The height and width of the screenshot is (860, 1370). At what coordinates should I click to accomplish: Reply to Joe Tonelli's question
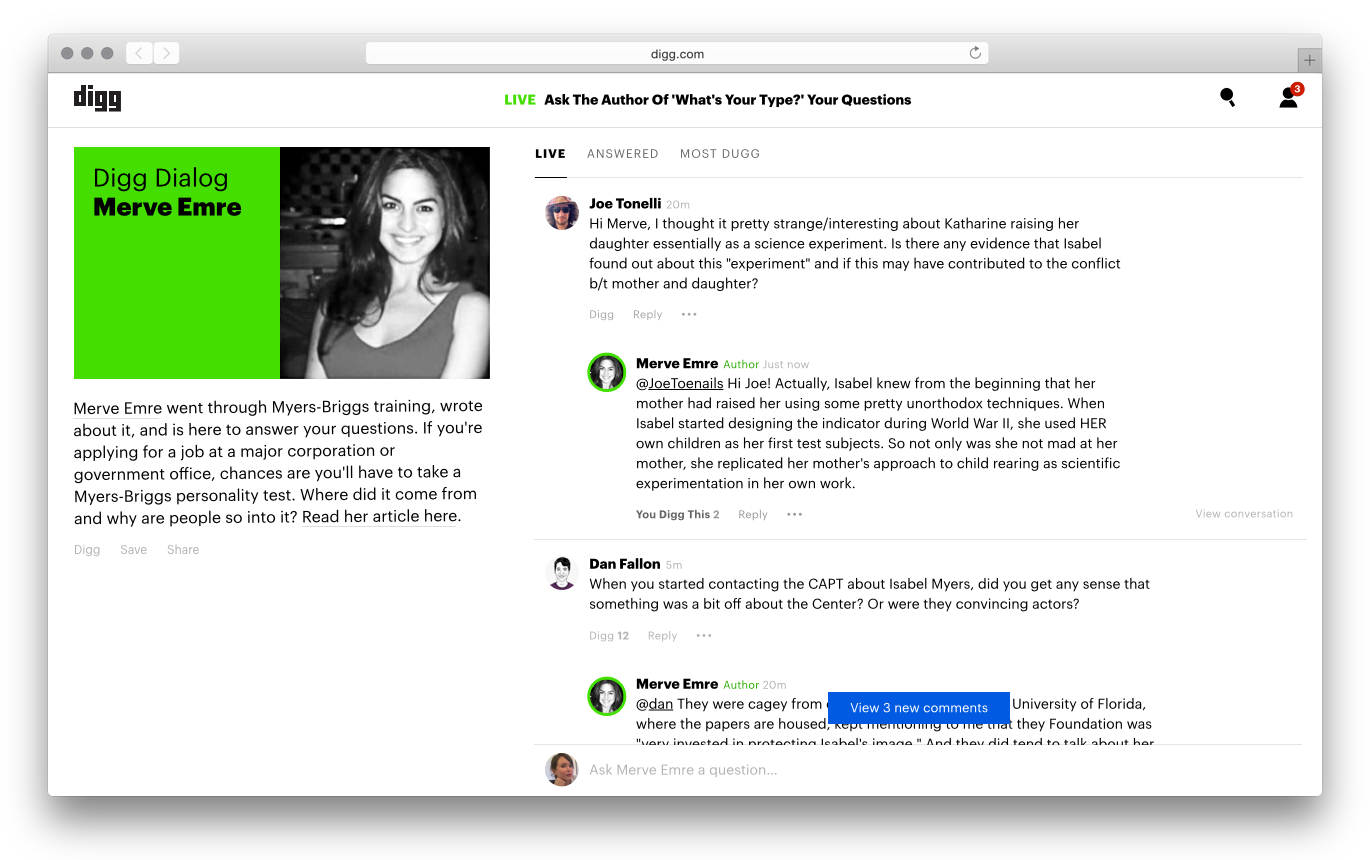pos(647,314)
